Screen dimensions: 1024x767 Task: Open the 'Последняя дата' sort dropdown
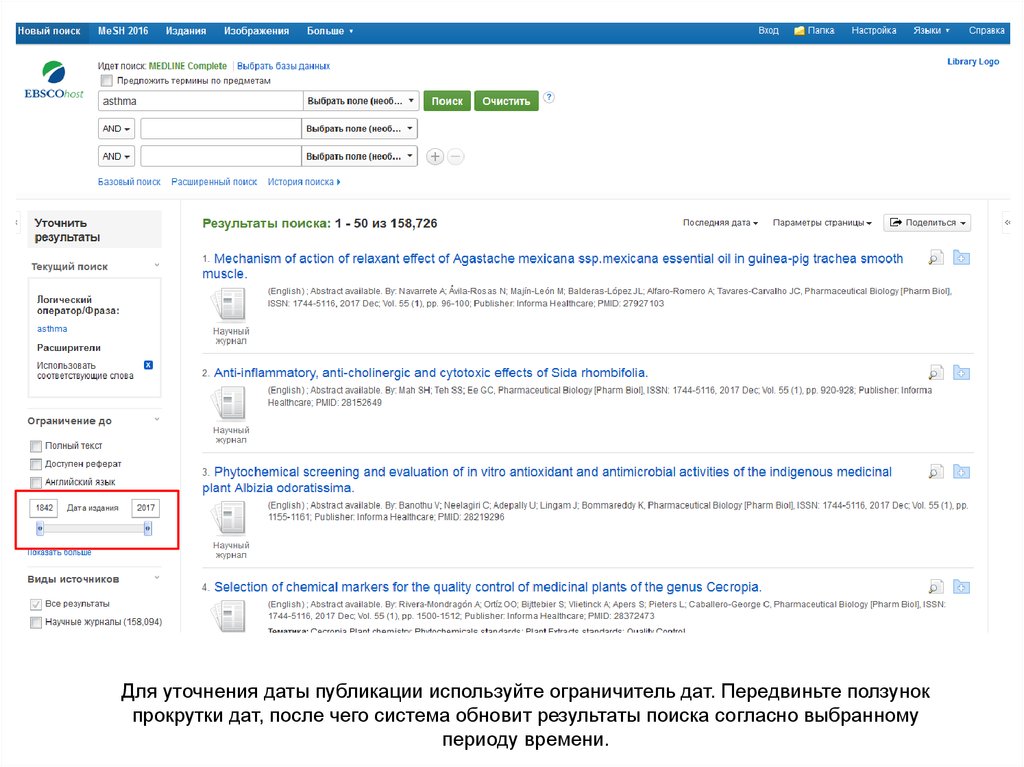point(720,223)
